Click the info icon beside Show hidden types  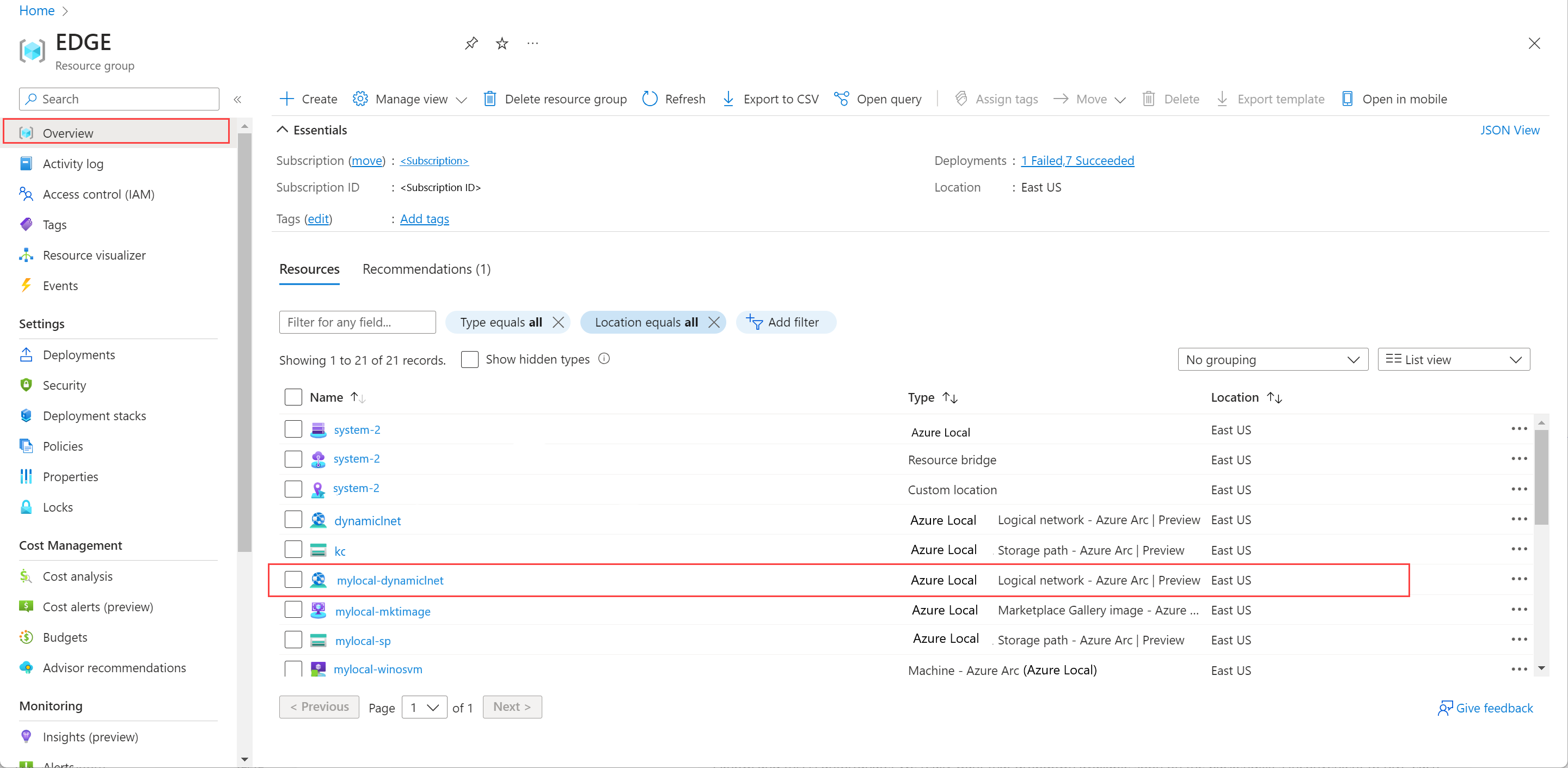604,359
